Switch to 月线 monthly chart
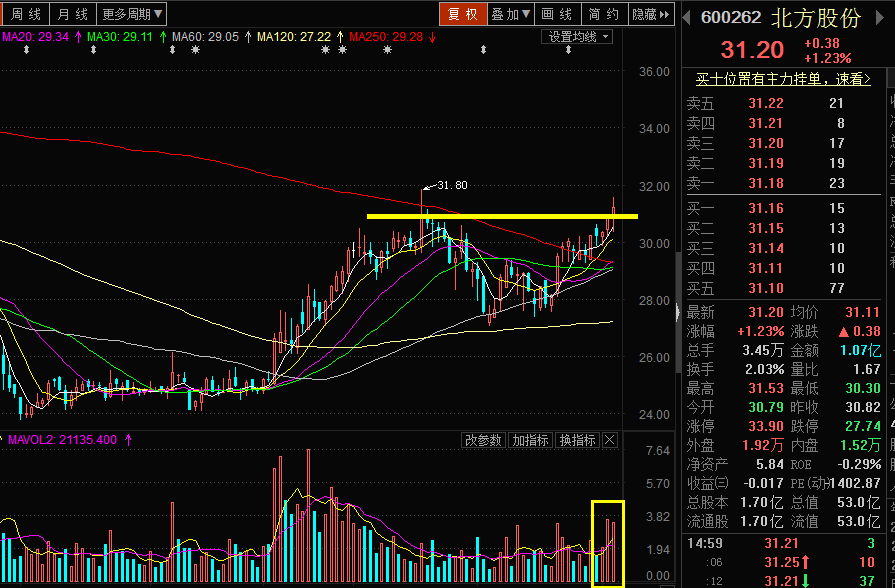Viewport: 895px width, 588px height. (73, 14)
